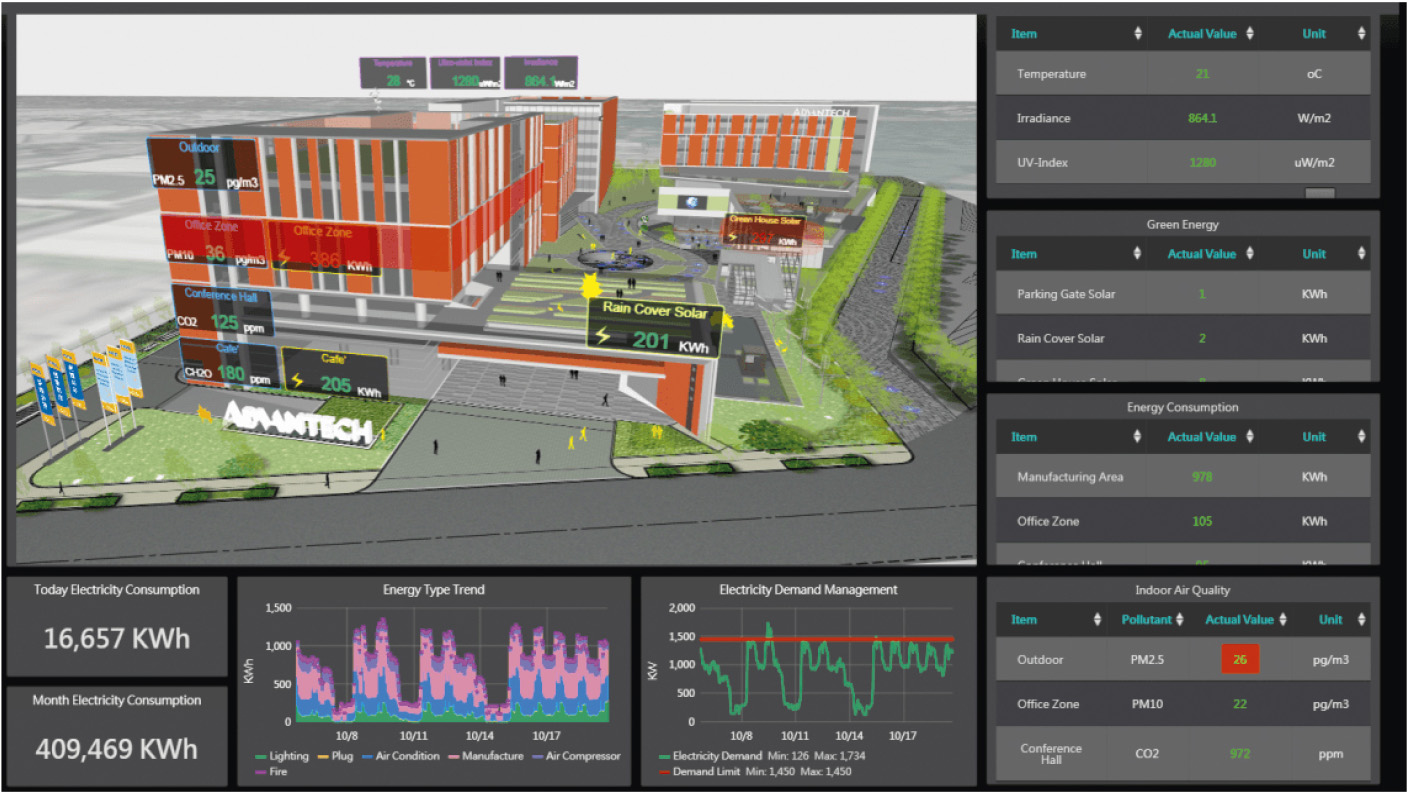Select the Irradiance row value 864.1
1409x794 pixels.
pos(1202,118)
